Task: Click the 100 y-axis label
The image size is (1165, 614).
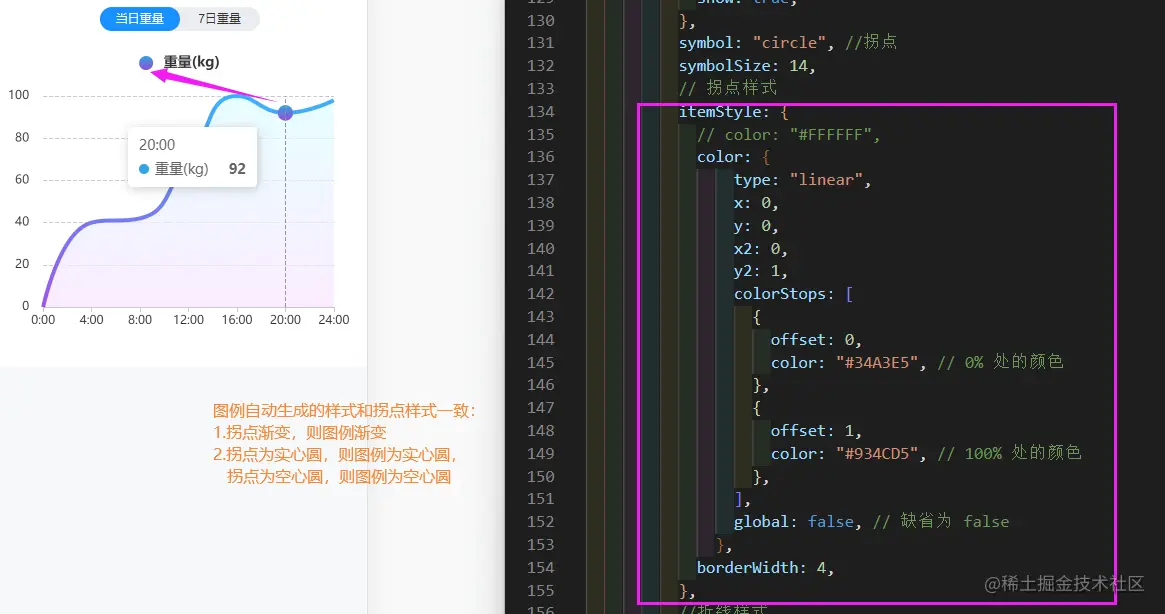Action: (19, 95)
